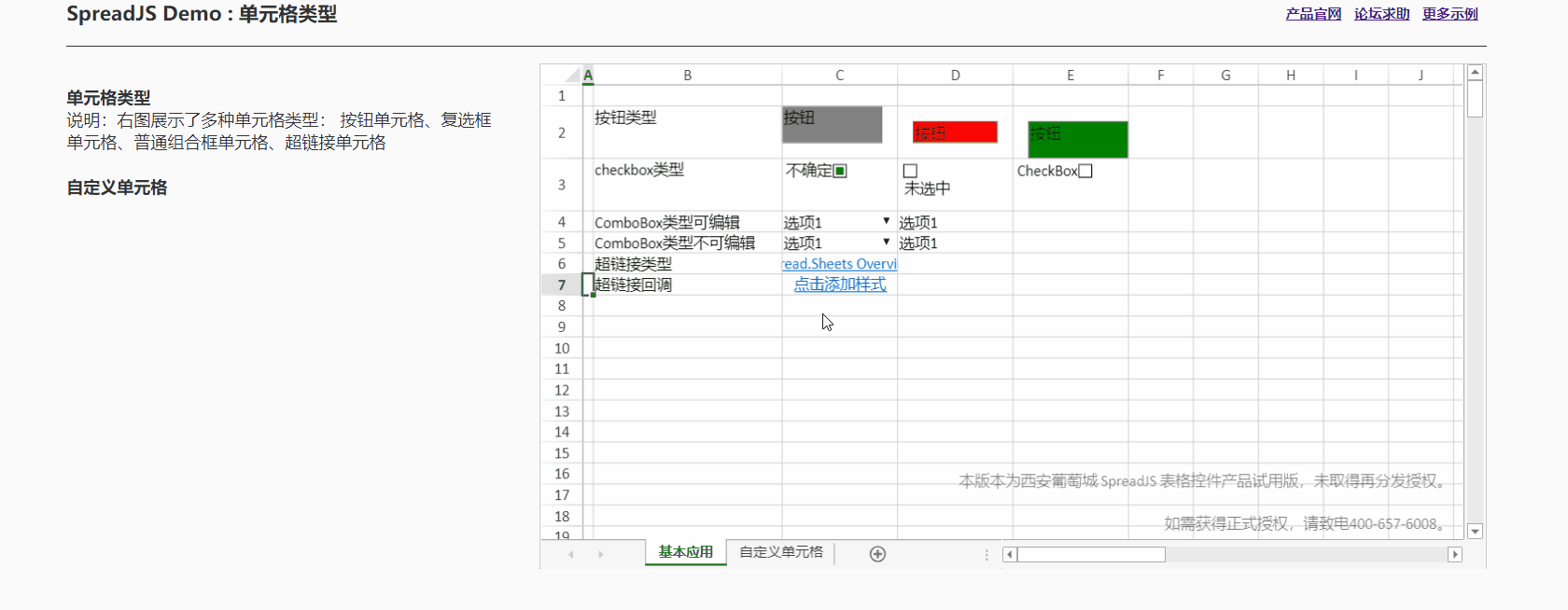This screenshot has height=610, width=1568.
Task: Click the 自定义单元格 heading on left
Action: pos(117,187)
